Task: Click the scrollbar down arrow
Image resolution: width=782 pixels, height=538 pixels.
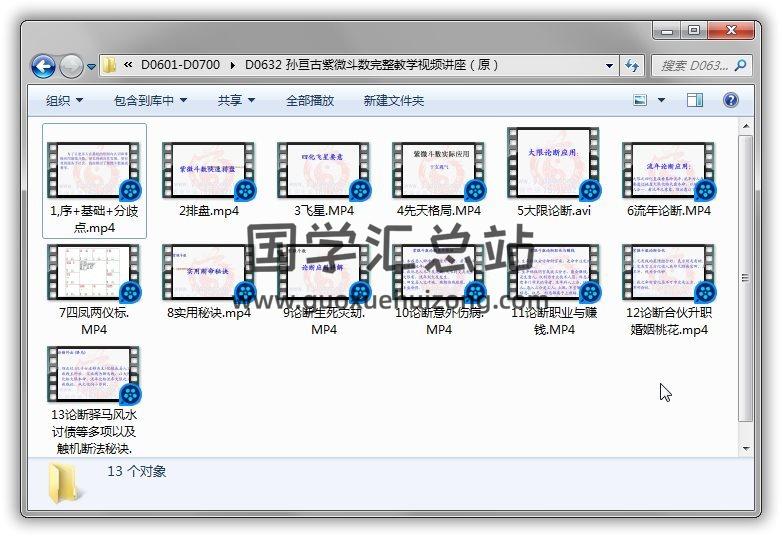Action: [x=746, y=448]
